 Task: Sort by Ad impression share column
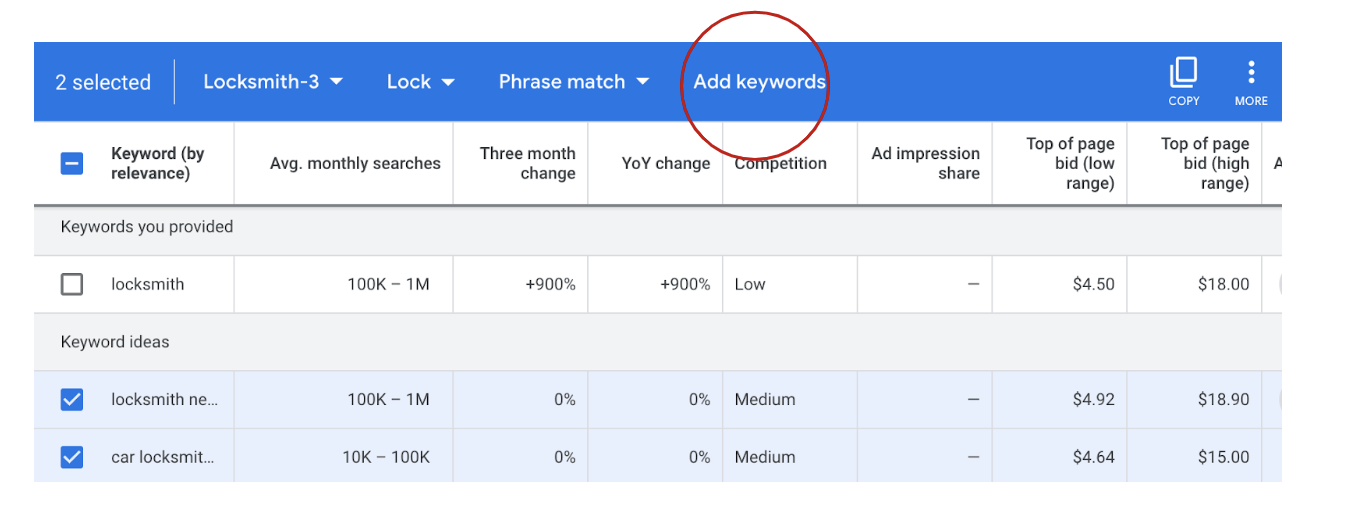coord(925,163)
